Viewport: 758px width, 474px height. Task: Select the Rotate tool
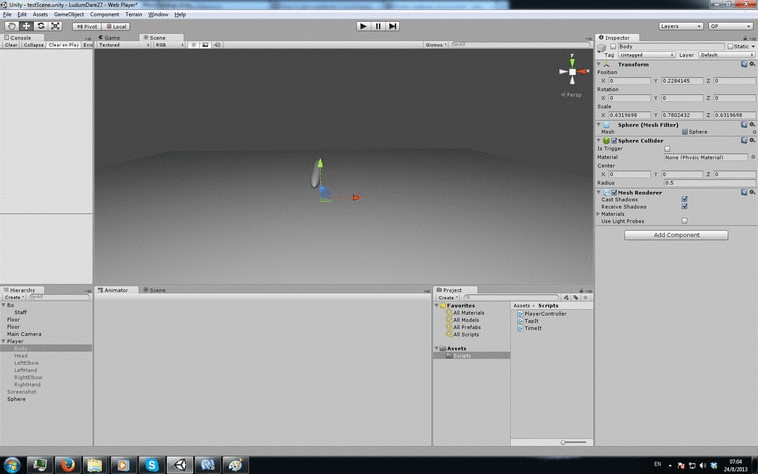click(x=41, y=26)
